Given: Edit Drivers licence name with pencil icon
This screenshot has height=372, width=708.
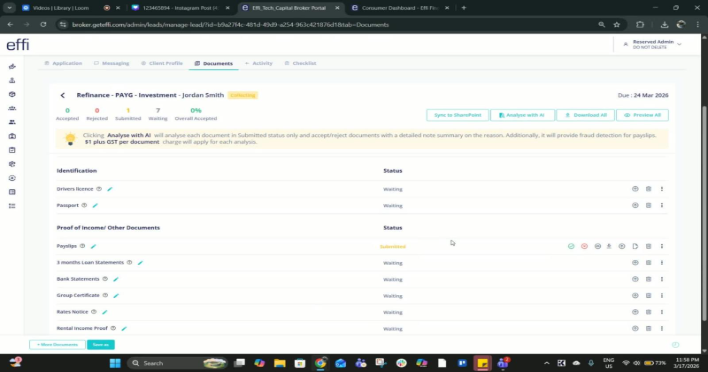Looking at the screenshot, I should (110, 189).
